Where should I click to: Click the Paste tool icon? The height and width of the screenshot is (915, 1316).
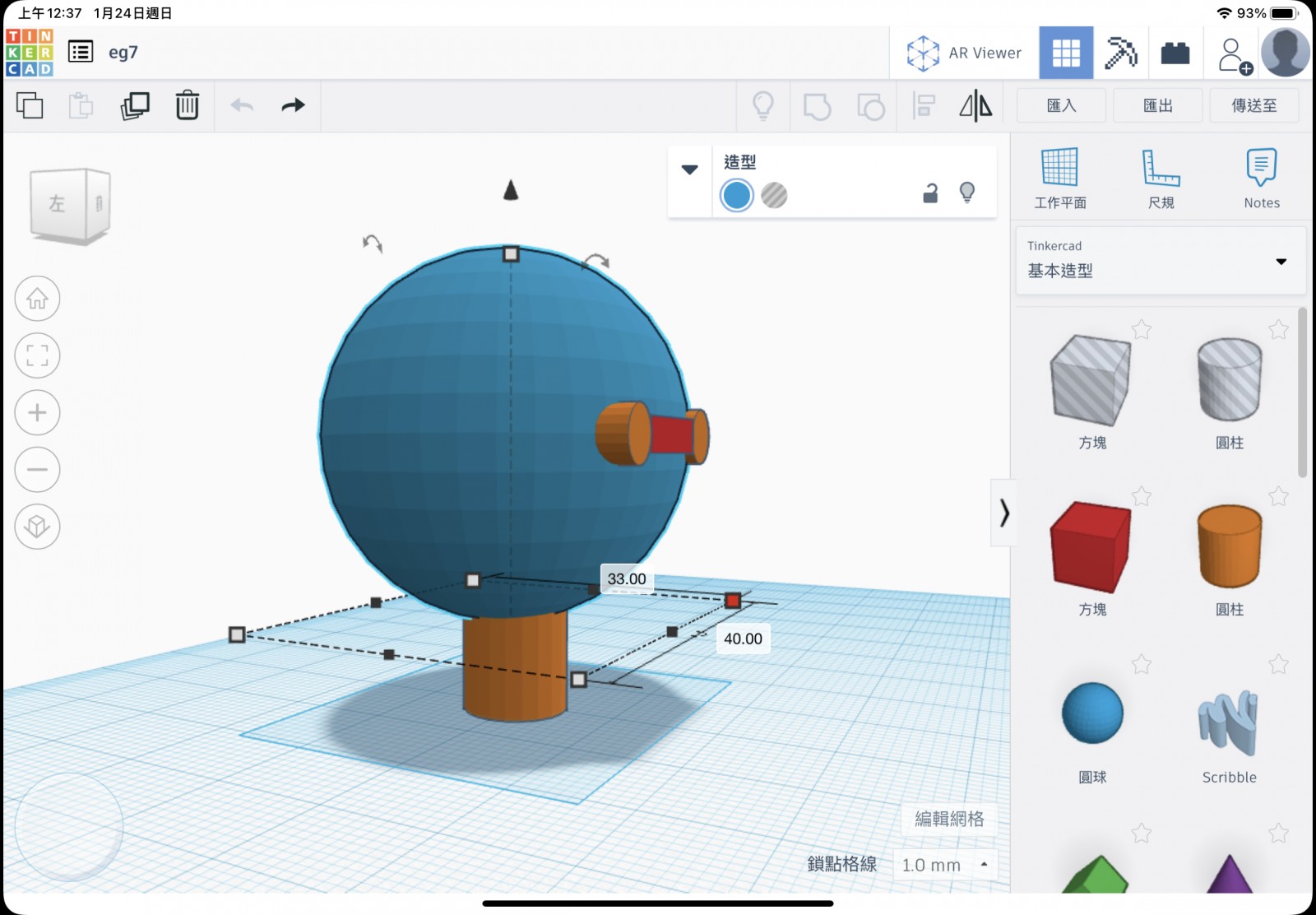tap(81, 105)
